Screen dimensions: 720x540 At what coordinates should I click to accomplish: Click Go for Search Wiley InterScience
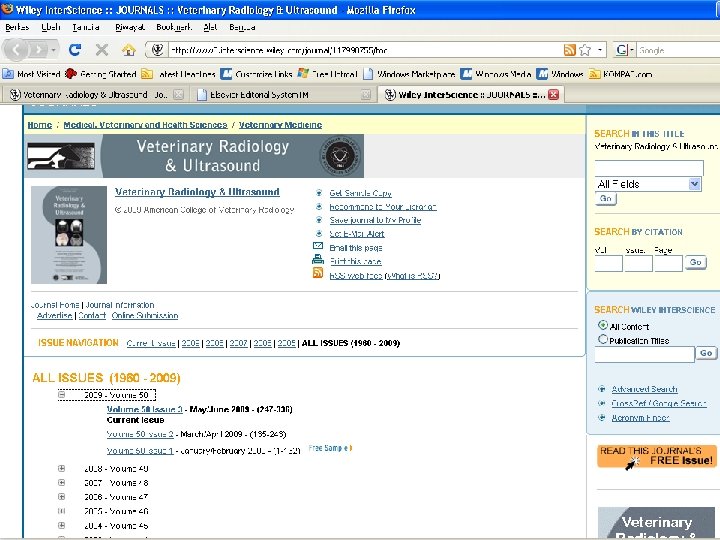coord(706,353)
